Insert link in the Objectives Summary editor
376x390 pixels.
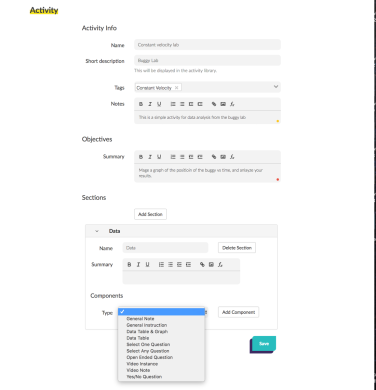click(x=214, y=157)
